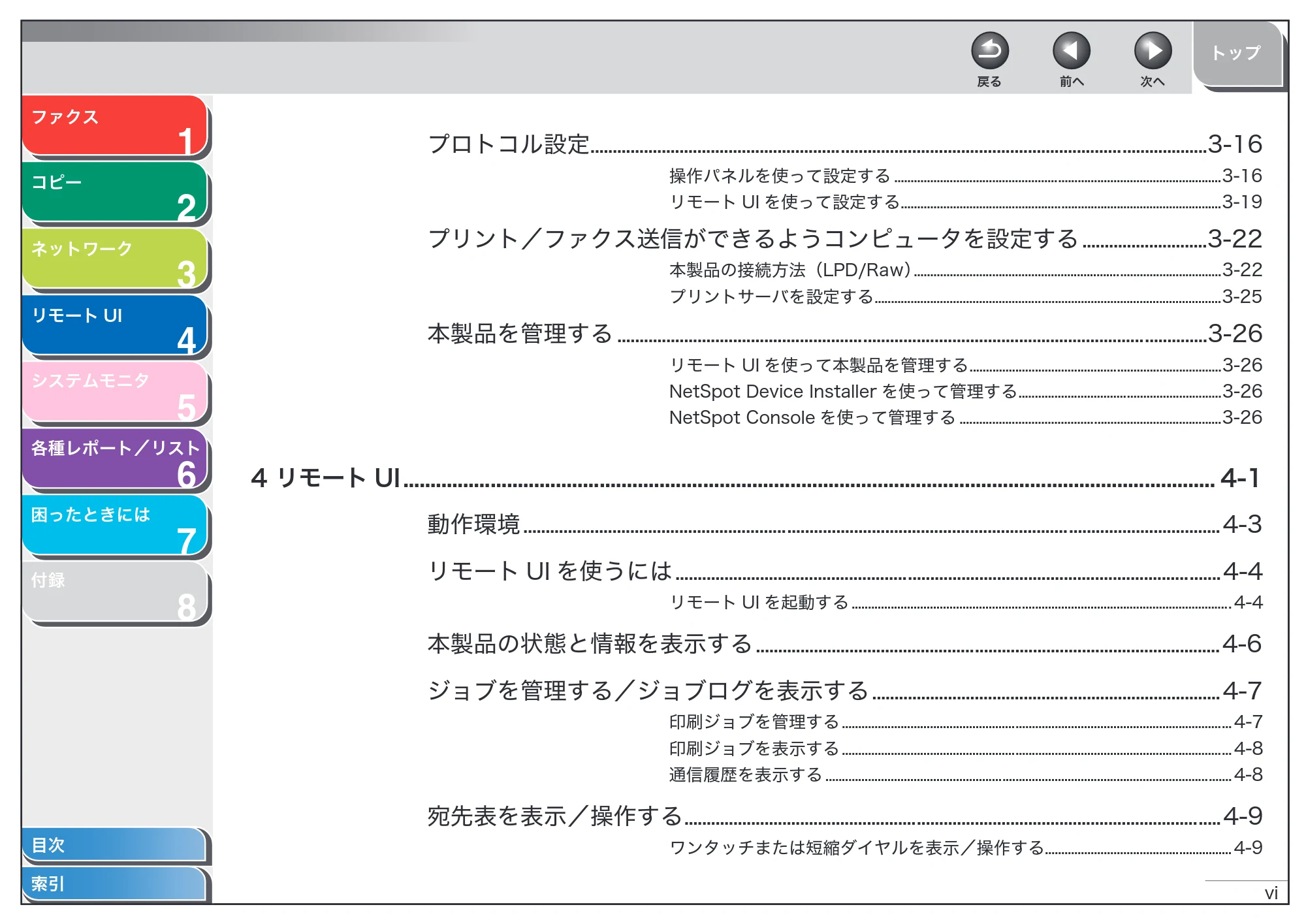Open the 目次 button
1306x924 pixels.
click(114, 844)
